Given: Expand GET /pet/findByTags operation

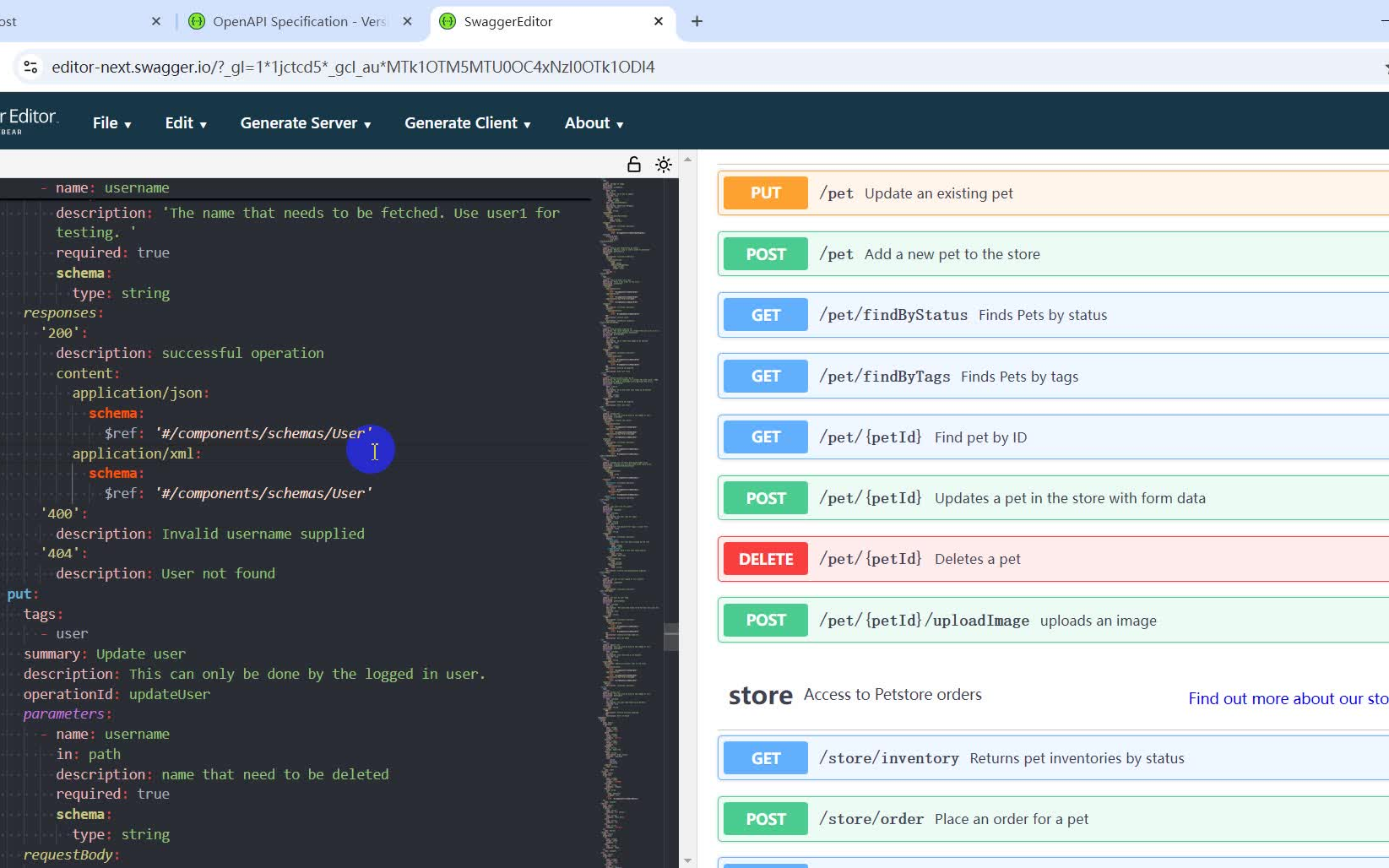Looking at the screenshot, I should coord(1053,376).
